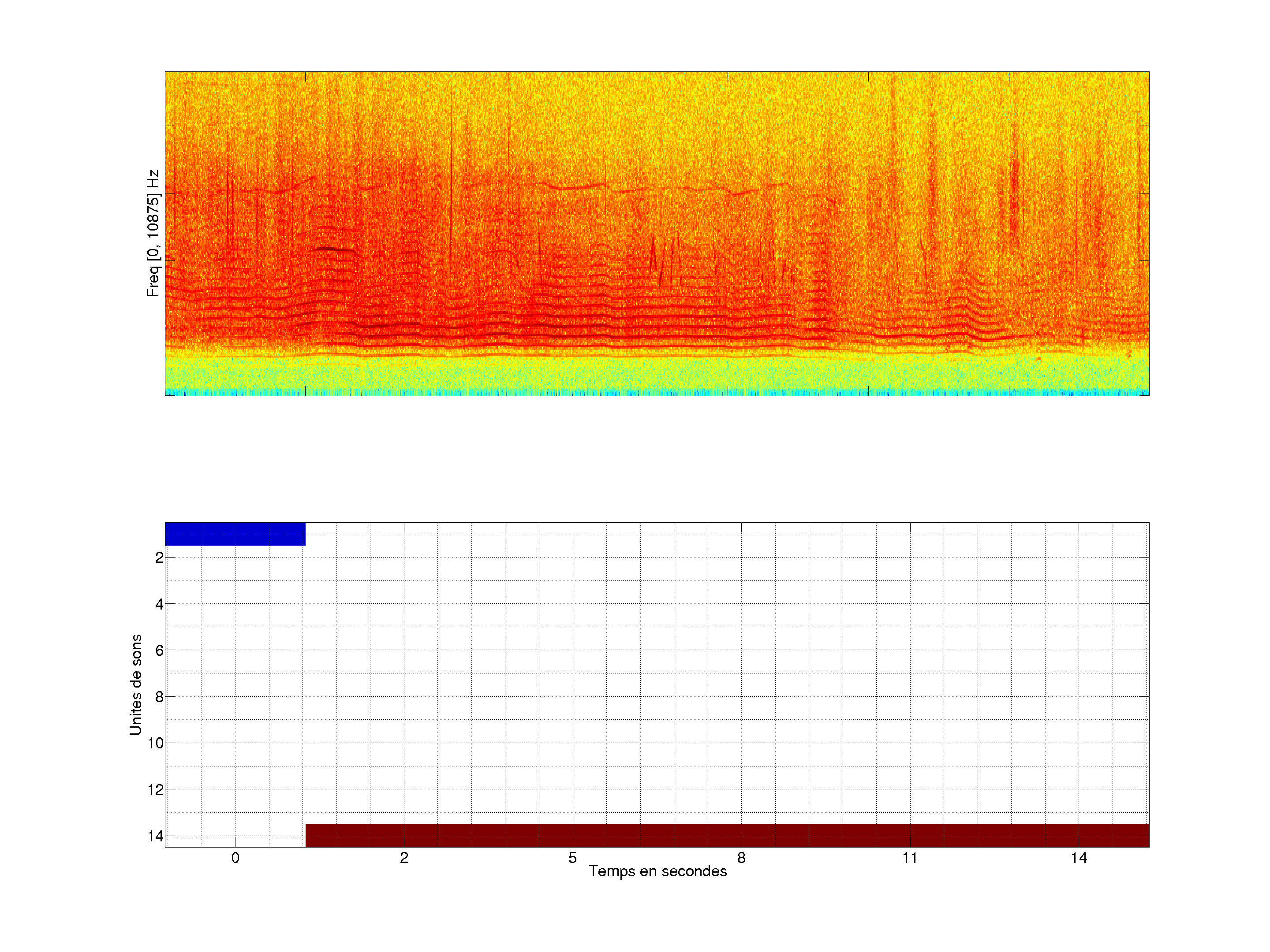Click the x-axis tick label 2
The height and width of the screenshot is (952, 1270).
tap(404, 858)
